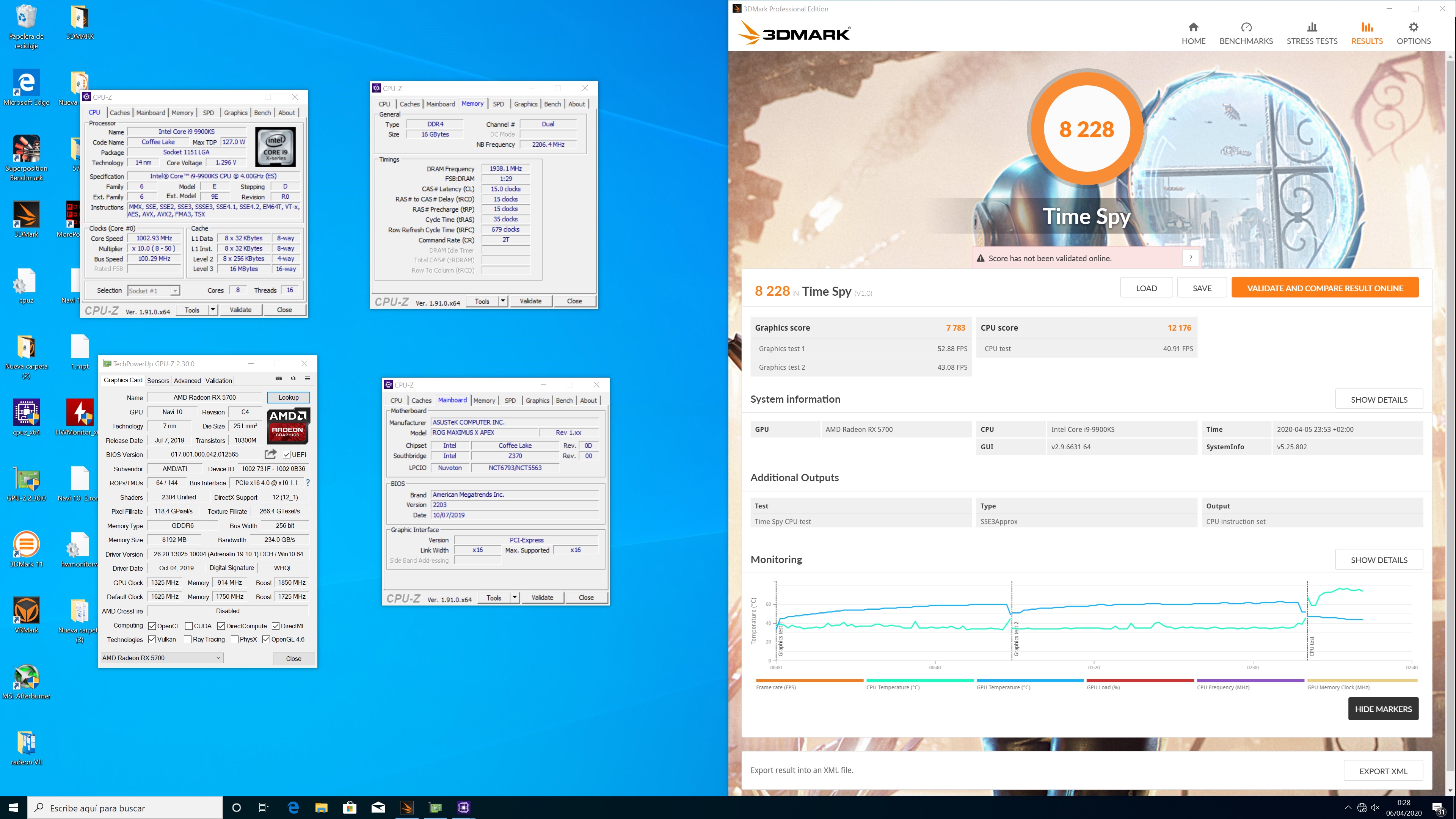Open Microsoft Edge desktop shortcut
This screenshot has width=1456, height=819.
(26, 88)
